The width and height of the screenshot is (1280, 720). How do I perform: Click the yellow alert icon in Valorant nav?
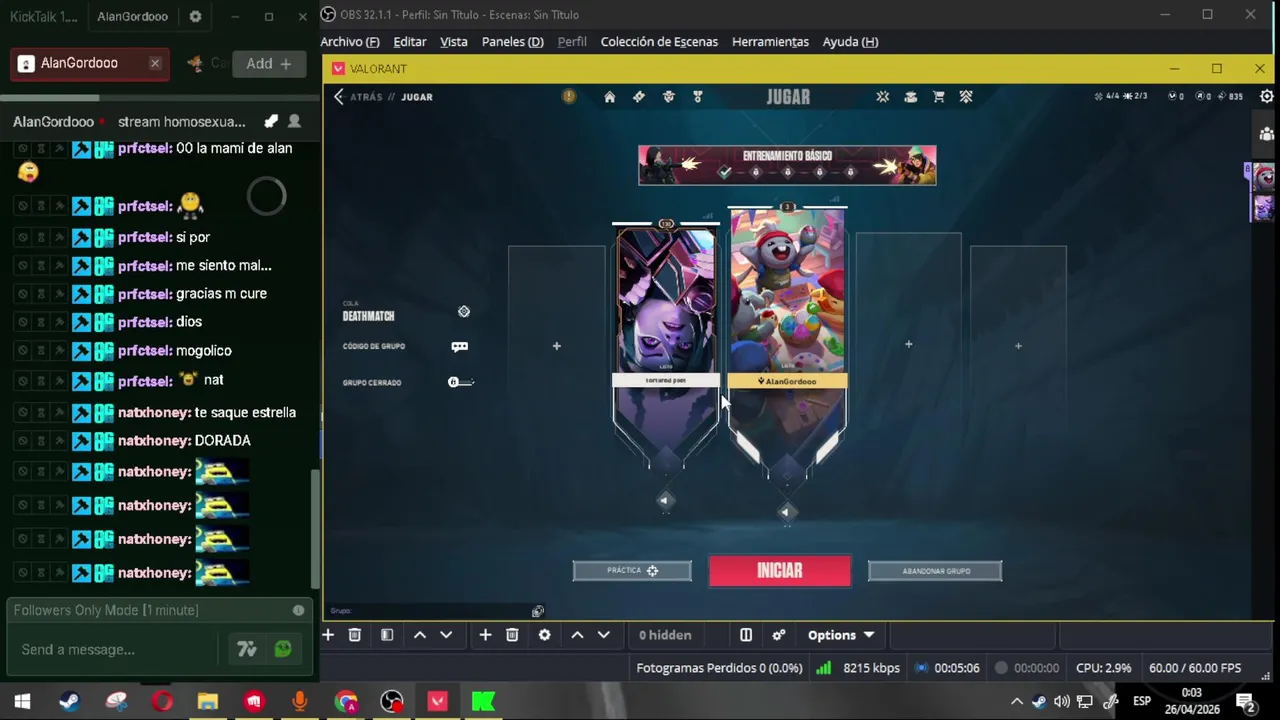coord(568,97)
